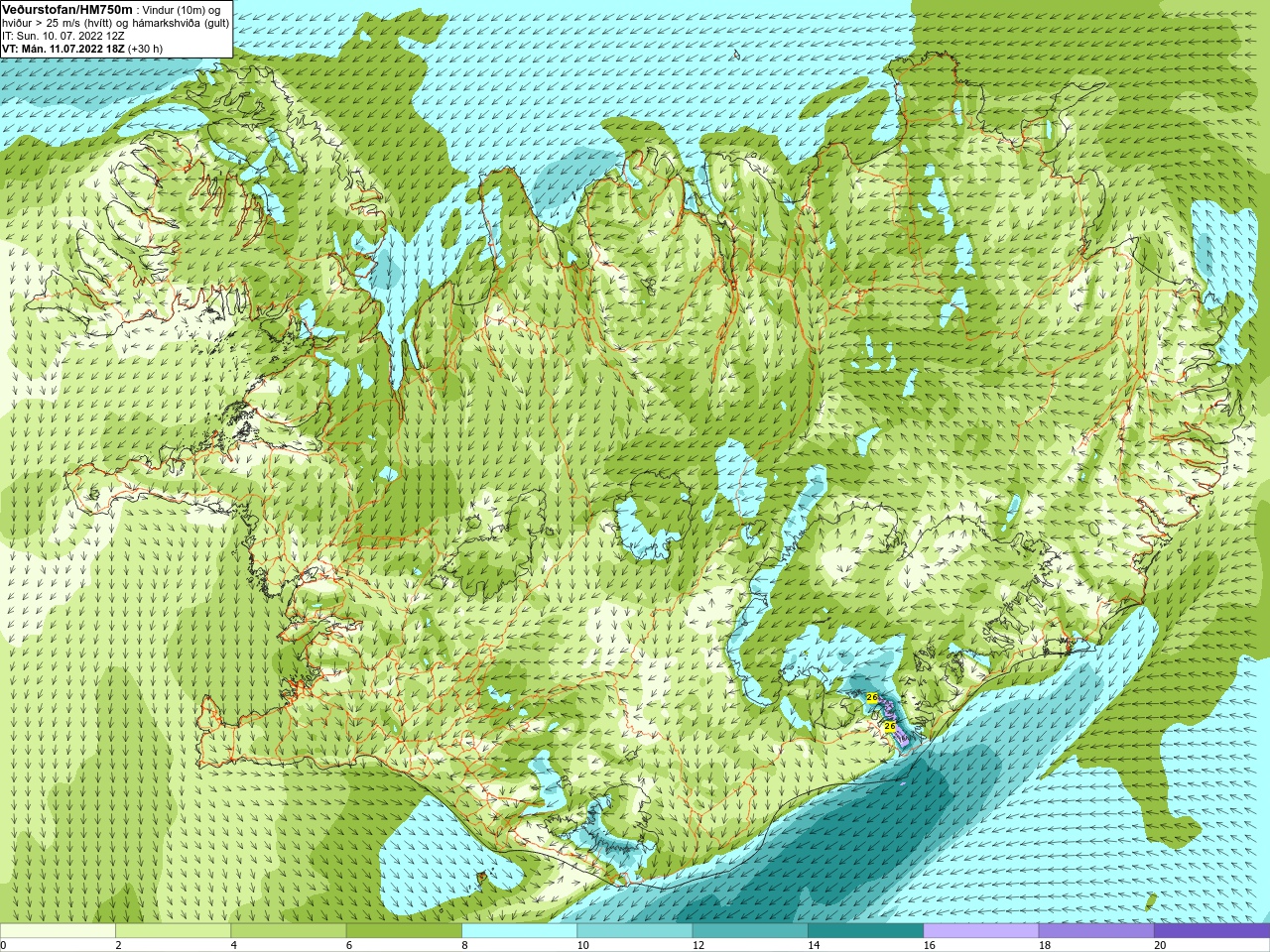Click the scale label "16"

[x=929, y=945]
